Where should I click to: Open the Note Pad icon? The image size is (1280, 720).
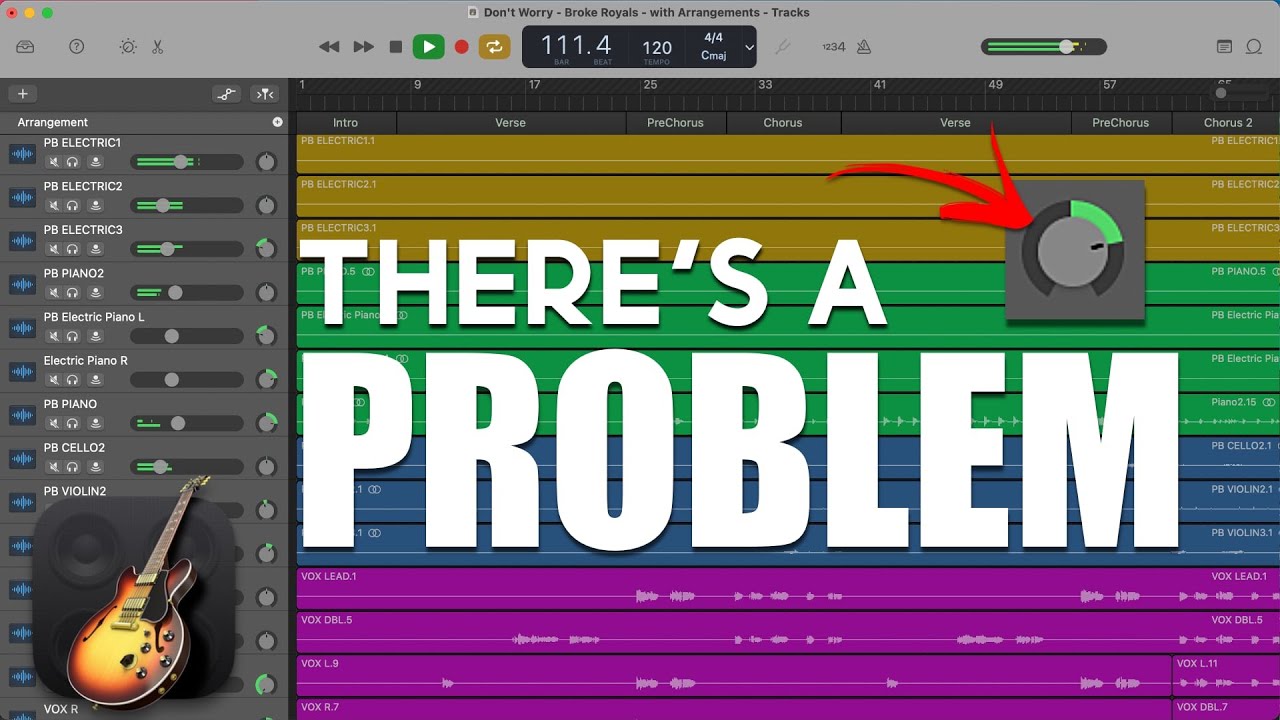coord(1224,47)
